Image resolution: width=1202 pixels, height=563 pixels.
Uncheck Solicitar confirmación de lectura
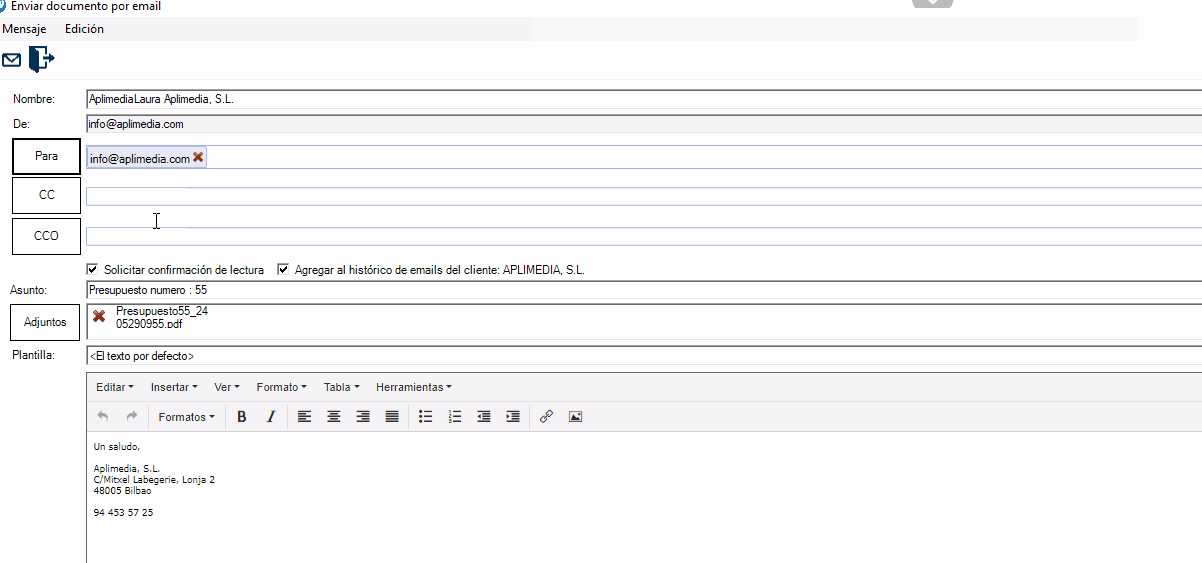(93, 270)
